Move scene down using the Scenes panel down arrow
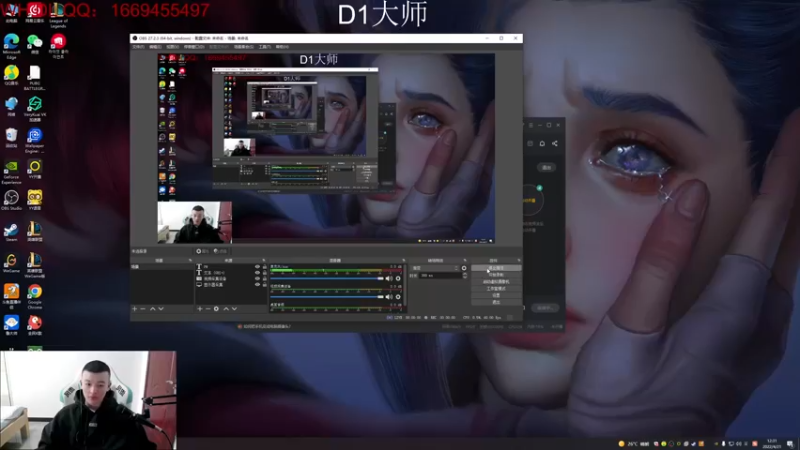Screen dimensions: 800x450 pos(161,309)
